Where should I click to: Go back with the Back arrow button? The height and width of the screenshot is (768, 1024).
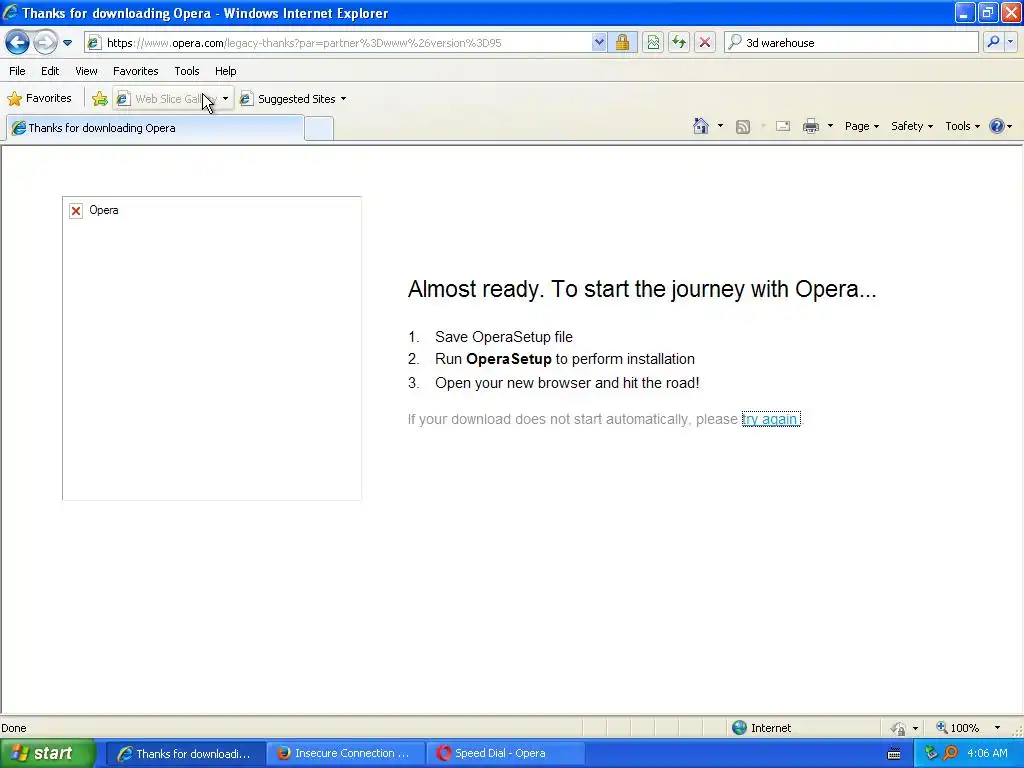point(17,43)
